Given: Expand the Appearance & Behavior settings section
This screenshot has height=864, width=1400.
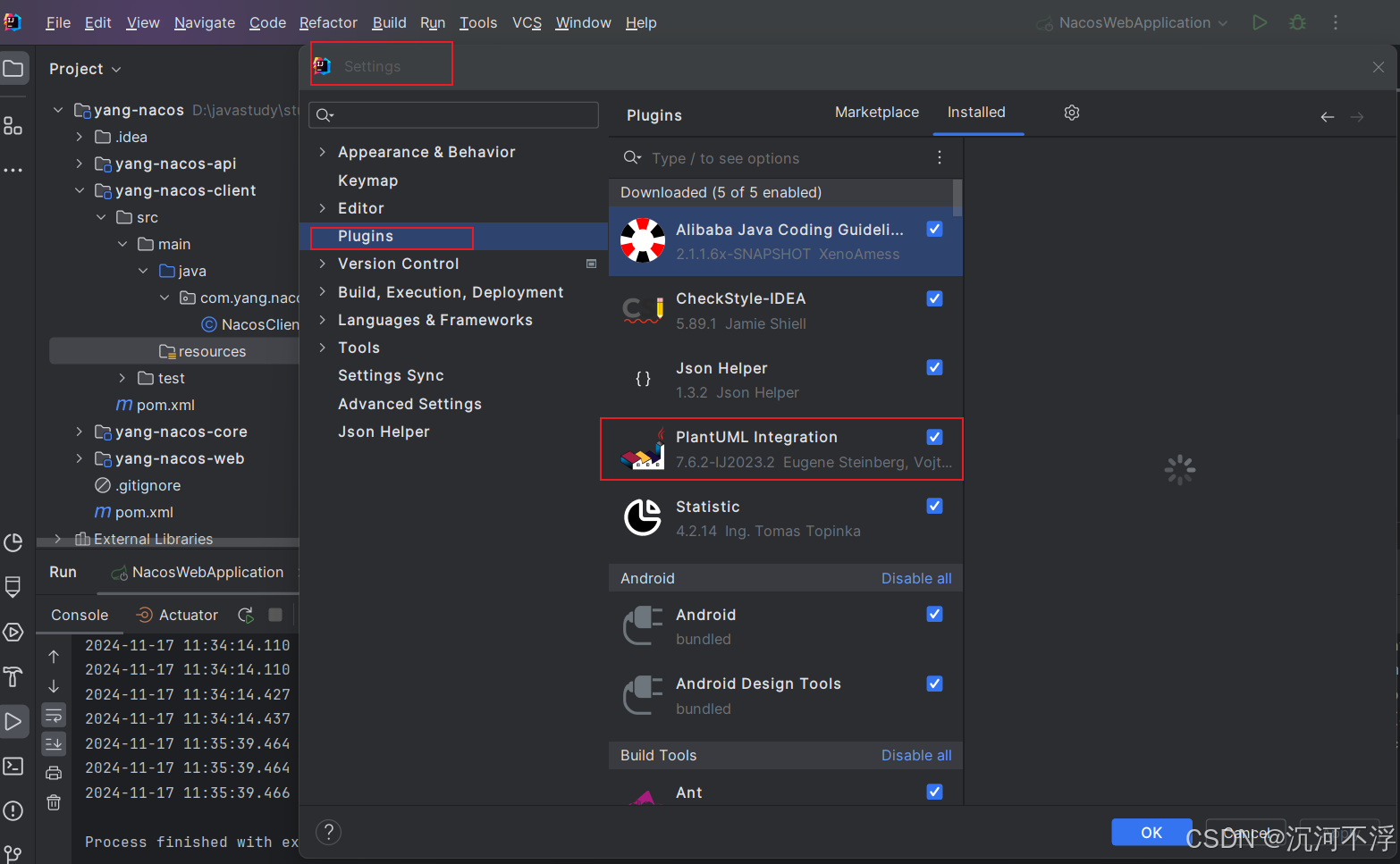Looking at the screenshot, I should tap(323, 152).
